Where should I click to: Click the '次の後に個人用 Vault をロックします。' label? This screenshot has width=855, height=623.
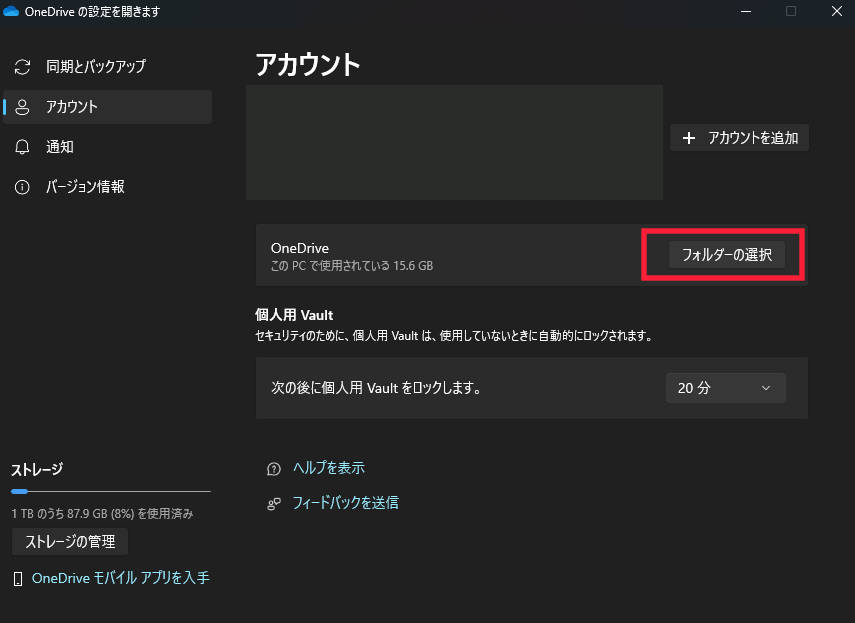376,388
